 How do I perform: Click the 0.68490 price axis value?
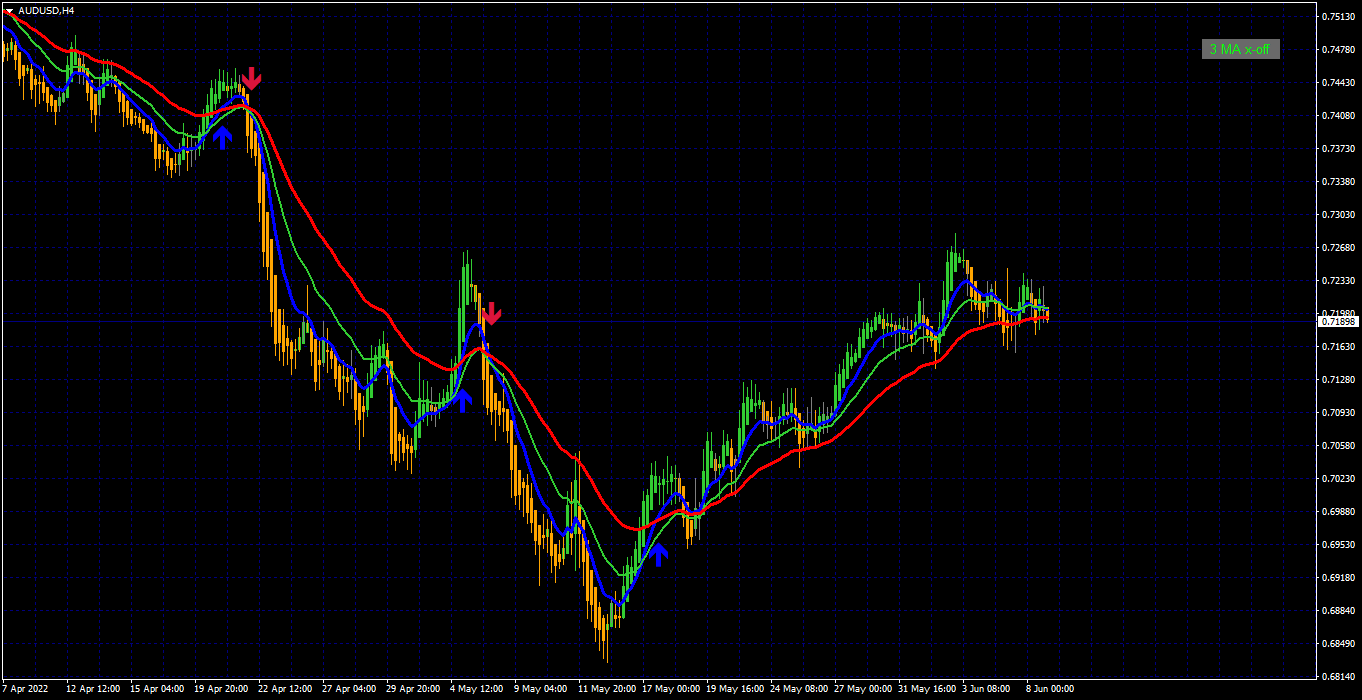pos(1338,643)
